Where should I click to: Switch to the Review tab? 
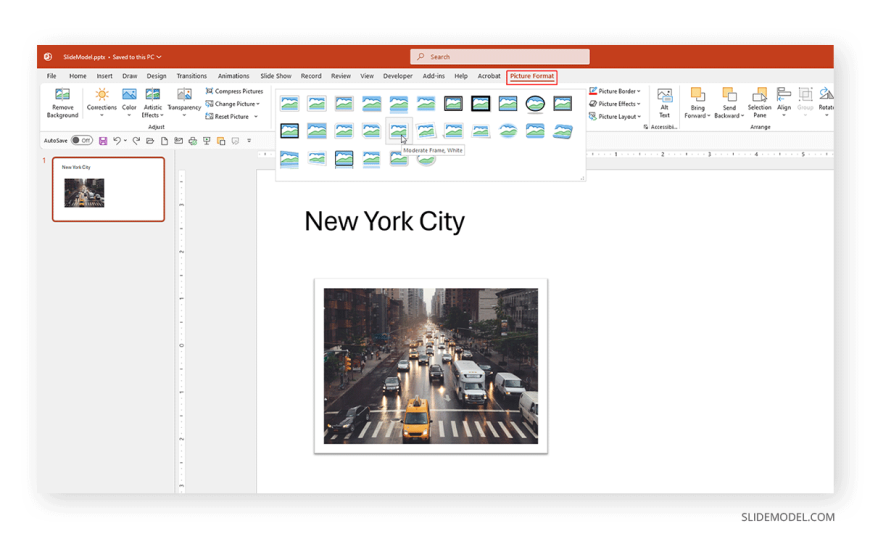341,76
